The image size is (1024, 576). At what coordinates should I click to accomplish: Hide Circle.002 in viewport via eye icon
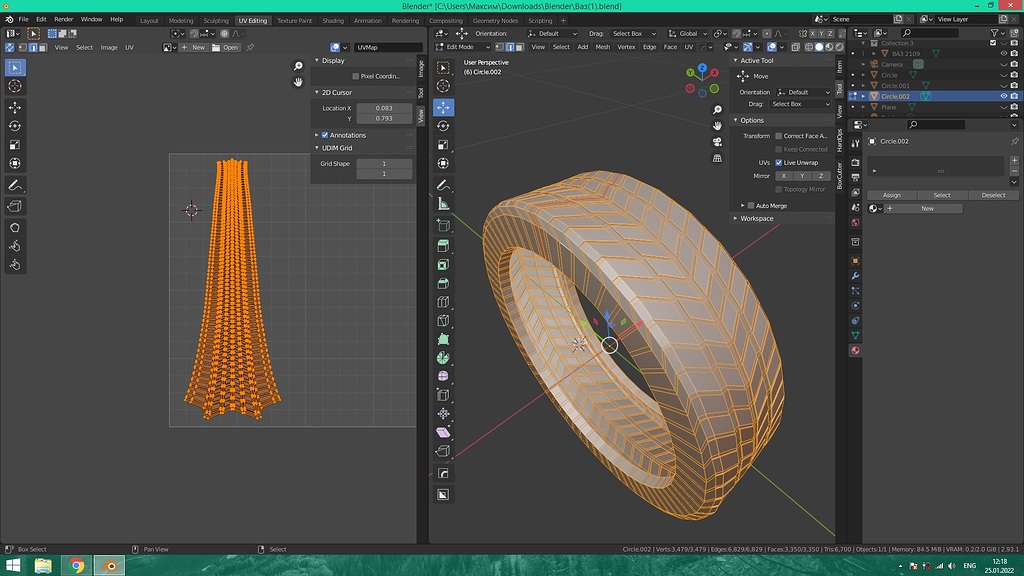click(x=1004, y=96)
